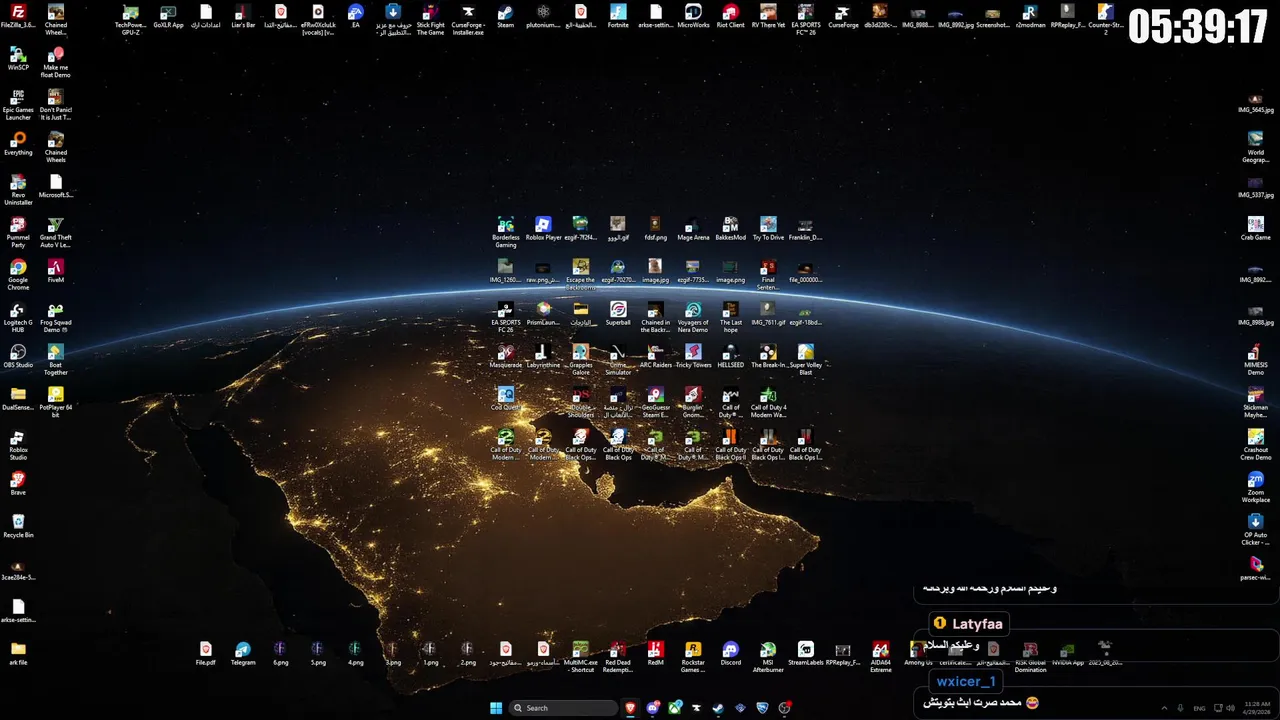This screenshot has width=1280, height=720.
Task: Open Steam from the taskbar
Action: 718,708
